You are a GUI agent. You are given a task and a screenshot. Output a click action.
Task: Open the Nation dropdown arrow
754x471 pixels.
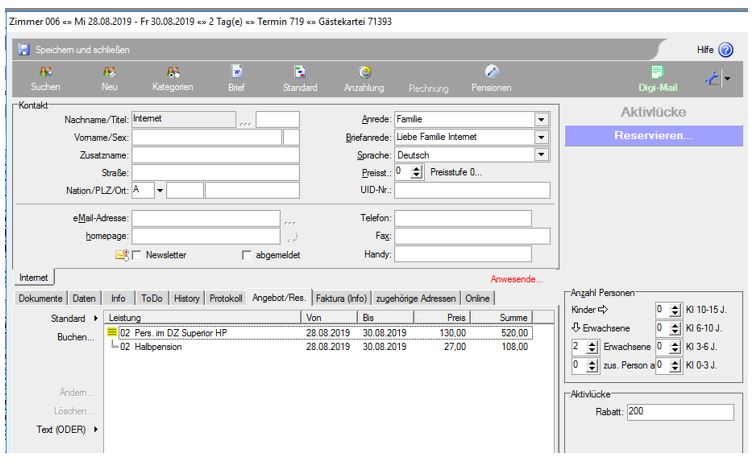(160, 191)
